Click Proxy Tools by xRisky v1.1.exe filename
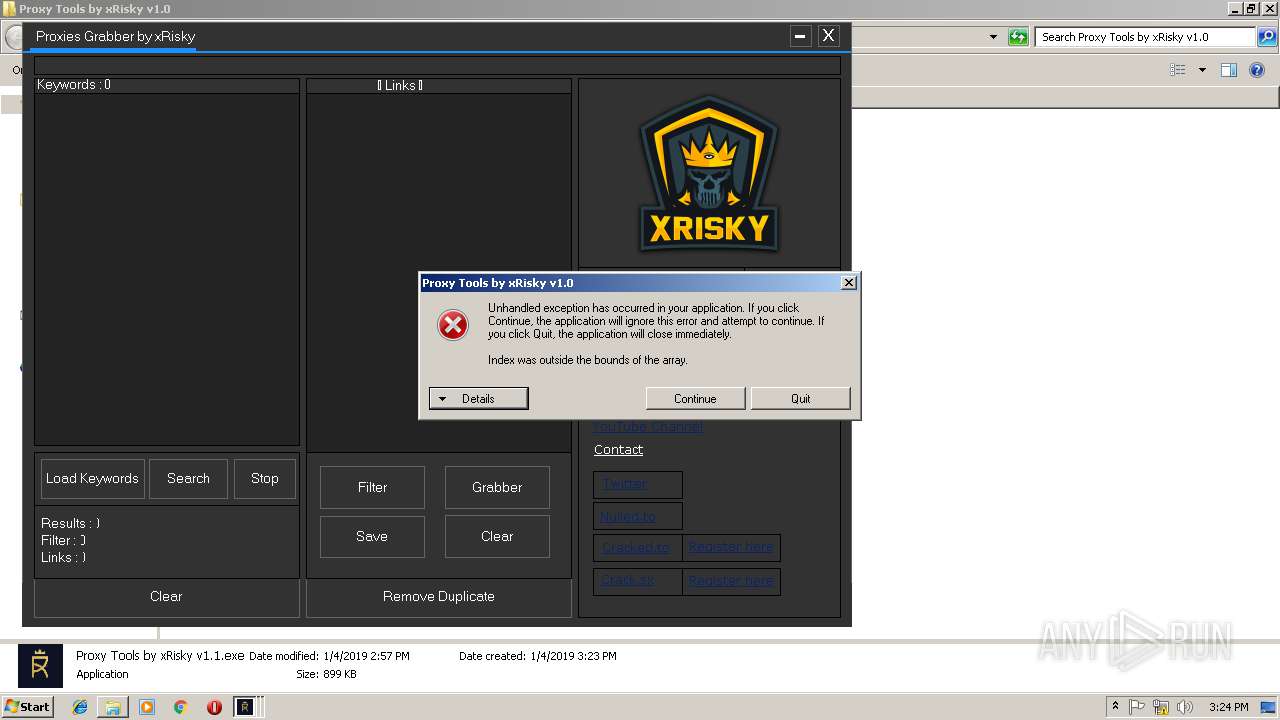Viewport: 1280px width, 720px height. (160, 656)
